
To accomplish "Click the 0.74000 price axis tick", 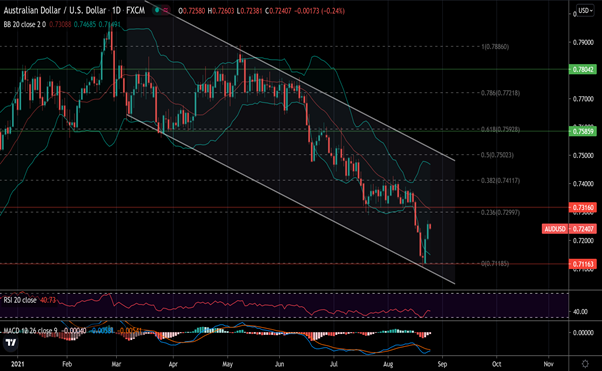I will 583,184.
